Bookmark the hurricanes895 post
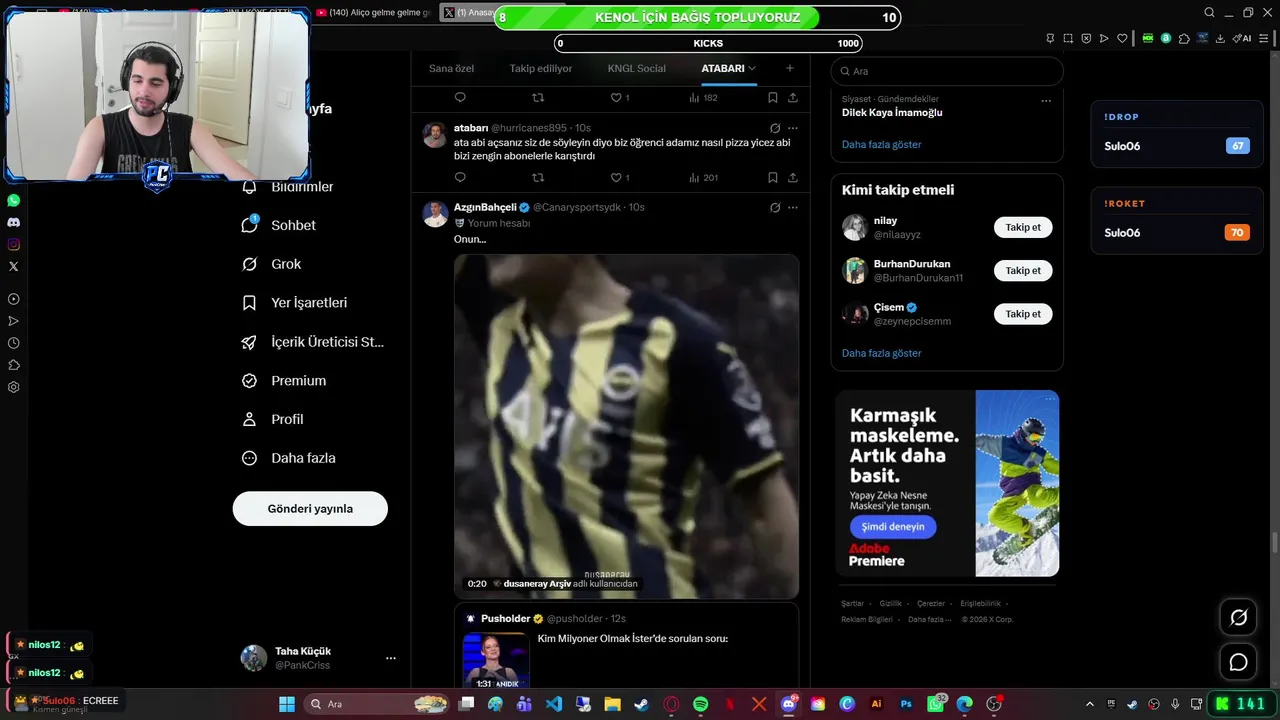1280x720 pixels. tap(772, 177)
